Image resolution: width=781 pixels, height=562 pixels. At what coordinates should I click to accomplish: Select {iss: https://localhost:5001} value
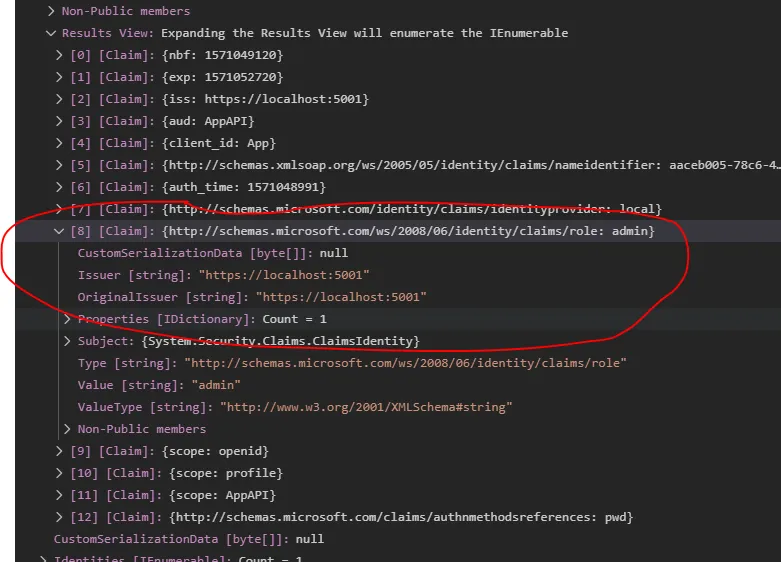click(265, 99)
